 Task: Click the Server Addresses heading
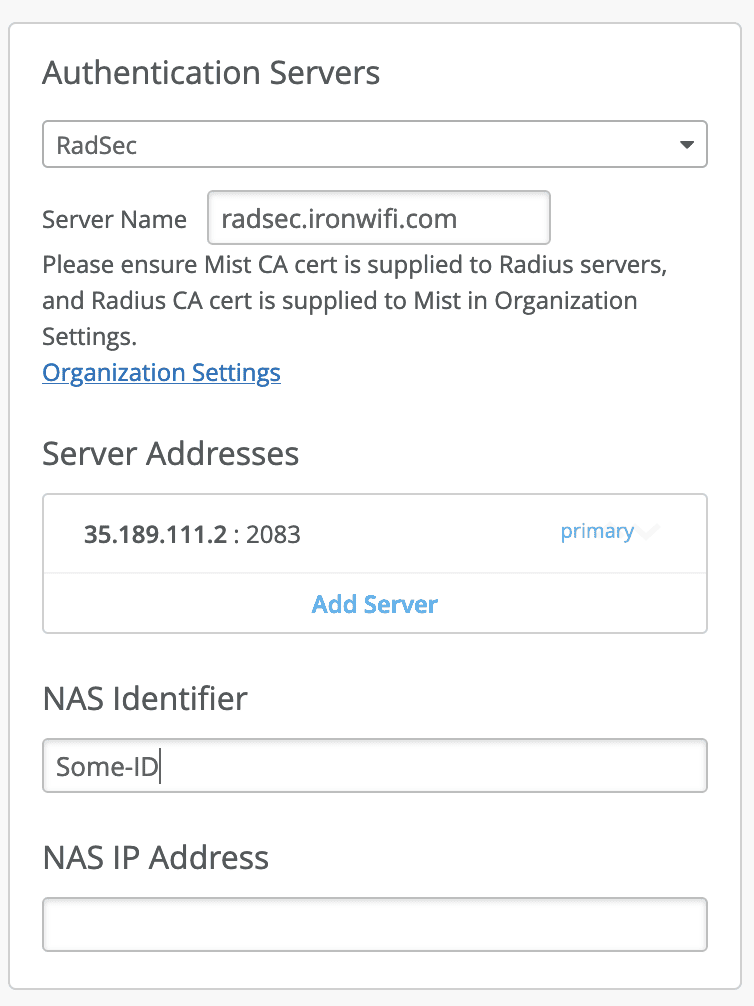(x=171, y=453)
